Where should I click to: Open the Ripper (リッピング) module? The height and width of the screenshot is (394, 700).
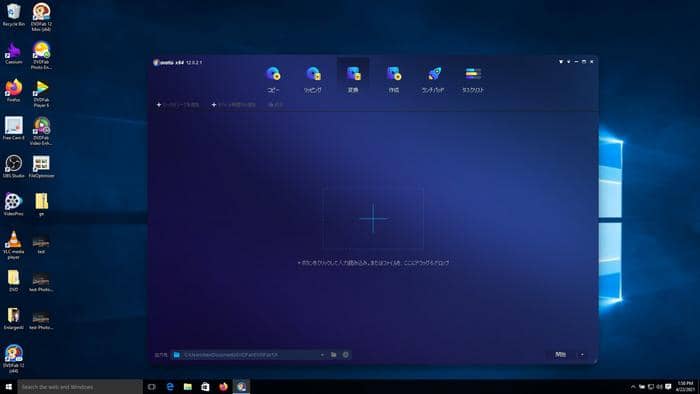(x=312, y=79)
